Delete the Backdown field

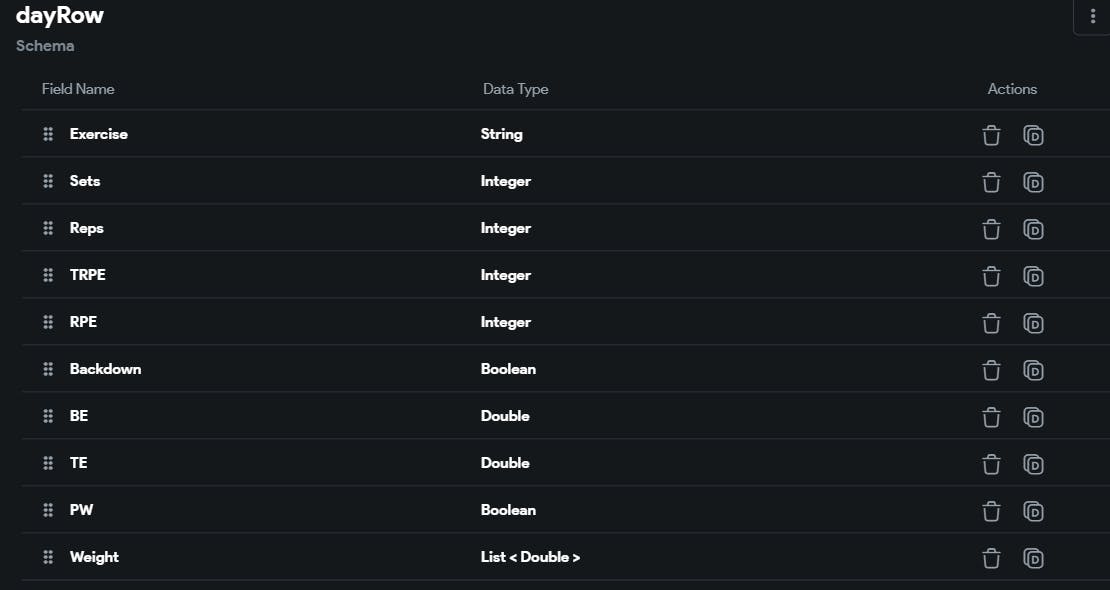click(x=991, y=370)
